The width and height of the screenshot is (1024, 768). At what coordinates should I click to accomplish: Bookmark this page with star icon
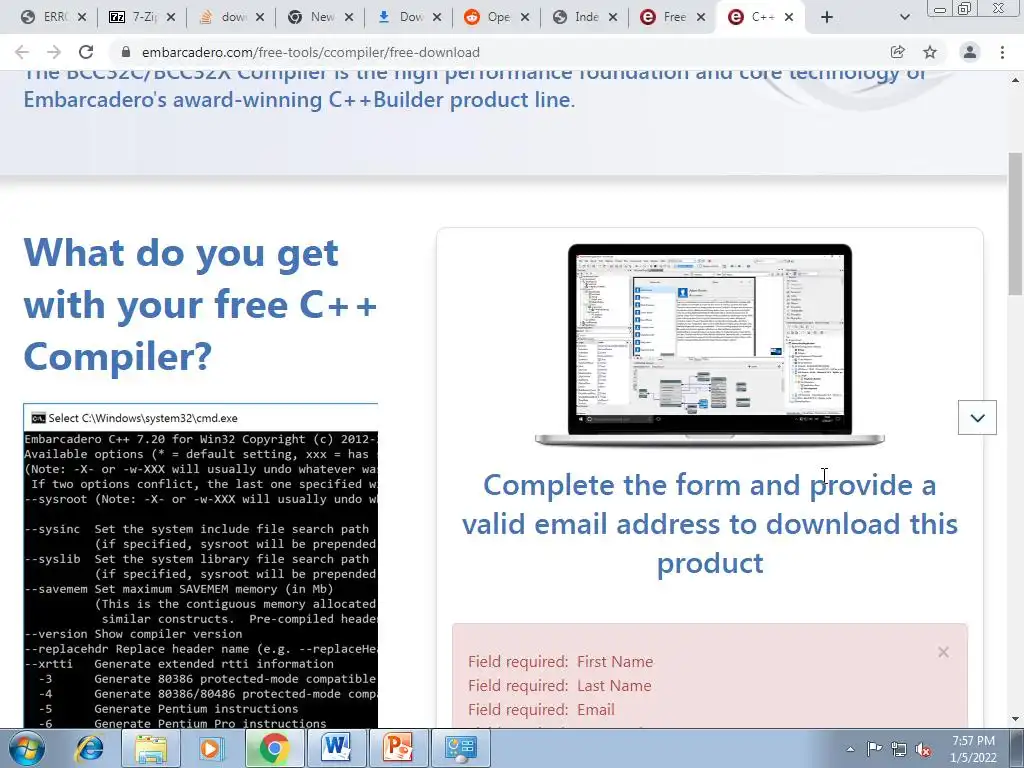click(x=930, y=52)
